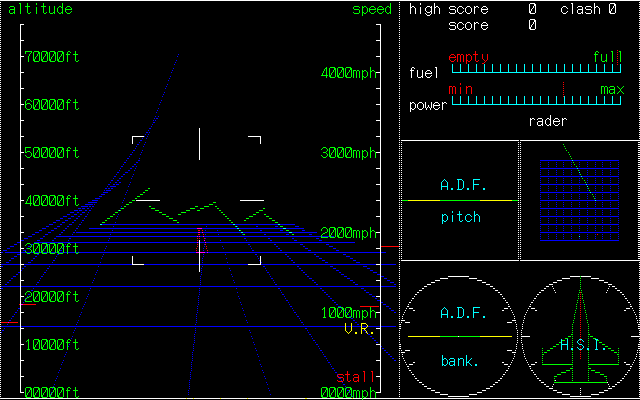Click the bottom-right bracket of the targeting reticle
Viewport: 640px width, 400px height.
254,260
